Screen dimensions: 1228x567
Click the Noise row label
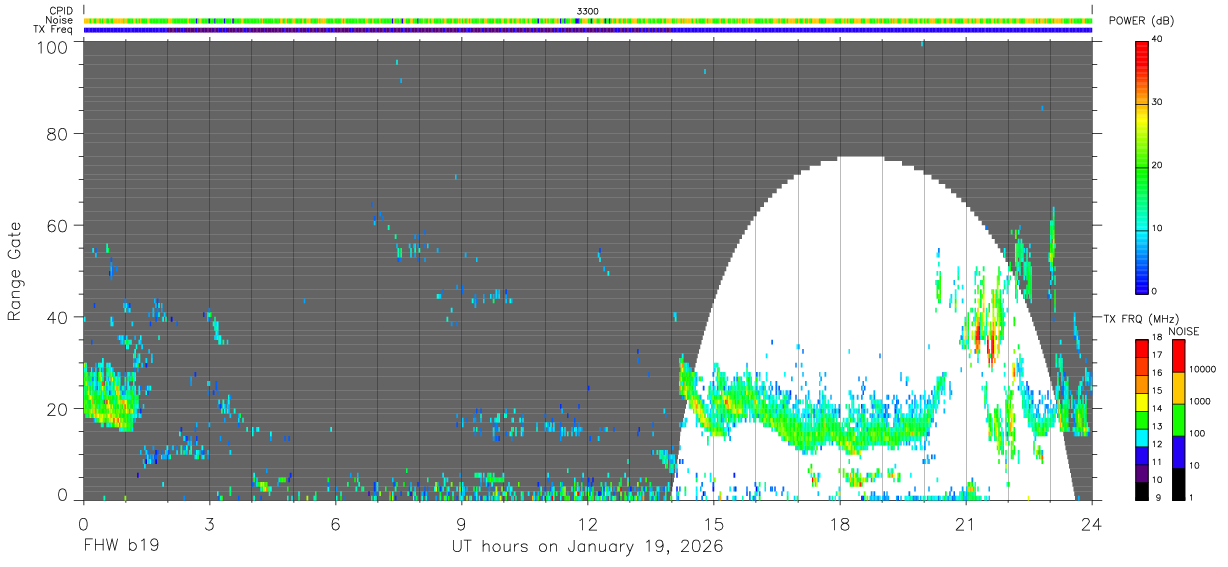coord(59,20)
